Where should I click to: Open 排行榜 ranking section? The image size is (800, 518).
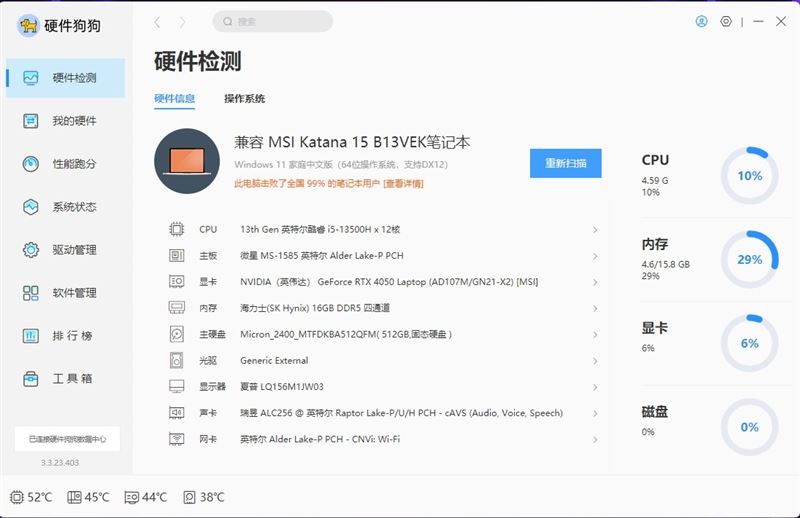click(x=65, y=336)
